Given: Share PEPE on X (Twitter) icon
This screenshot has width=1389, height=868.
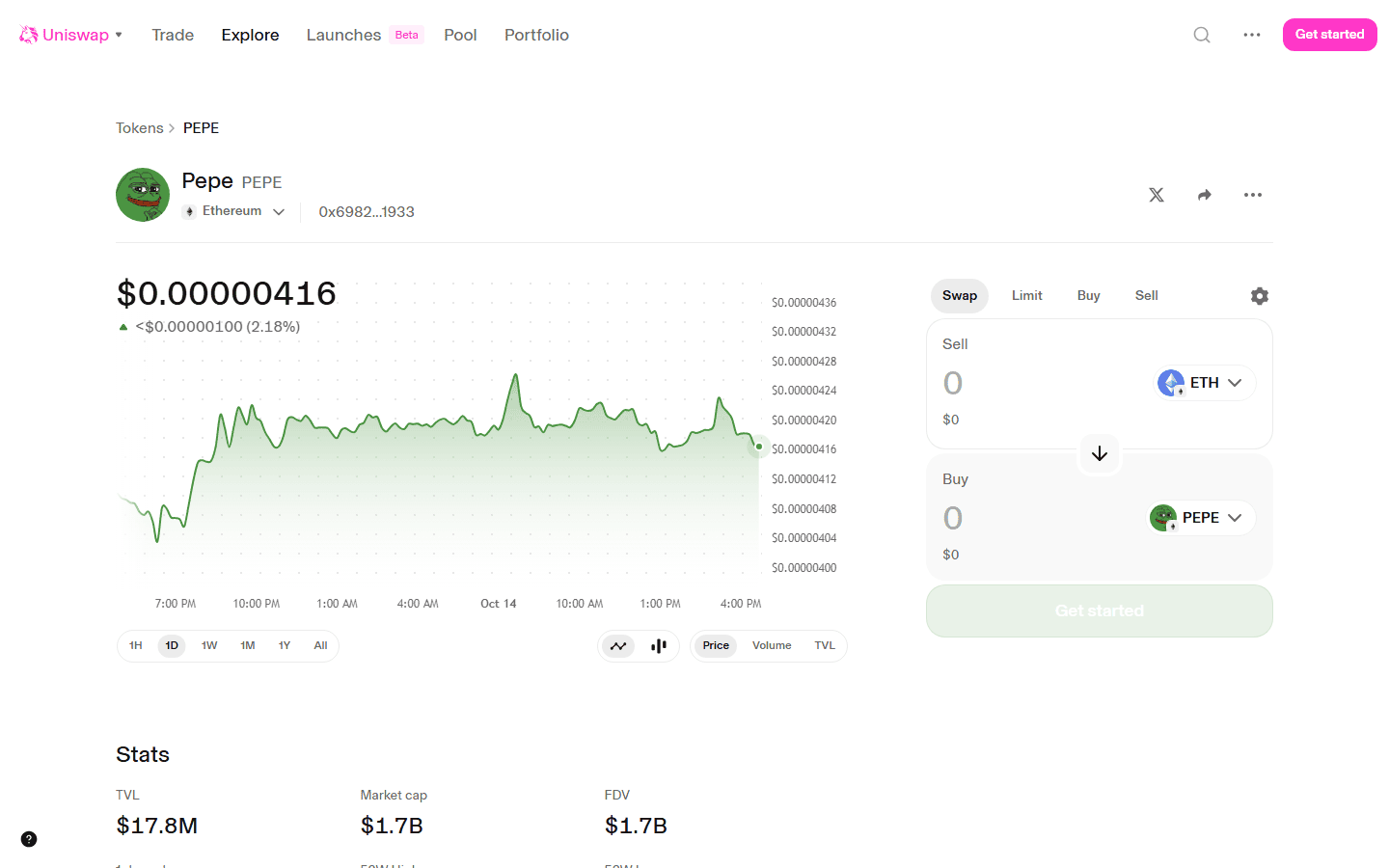Looking at the screenshot, I should 1157,195.
